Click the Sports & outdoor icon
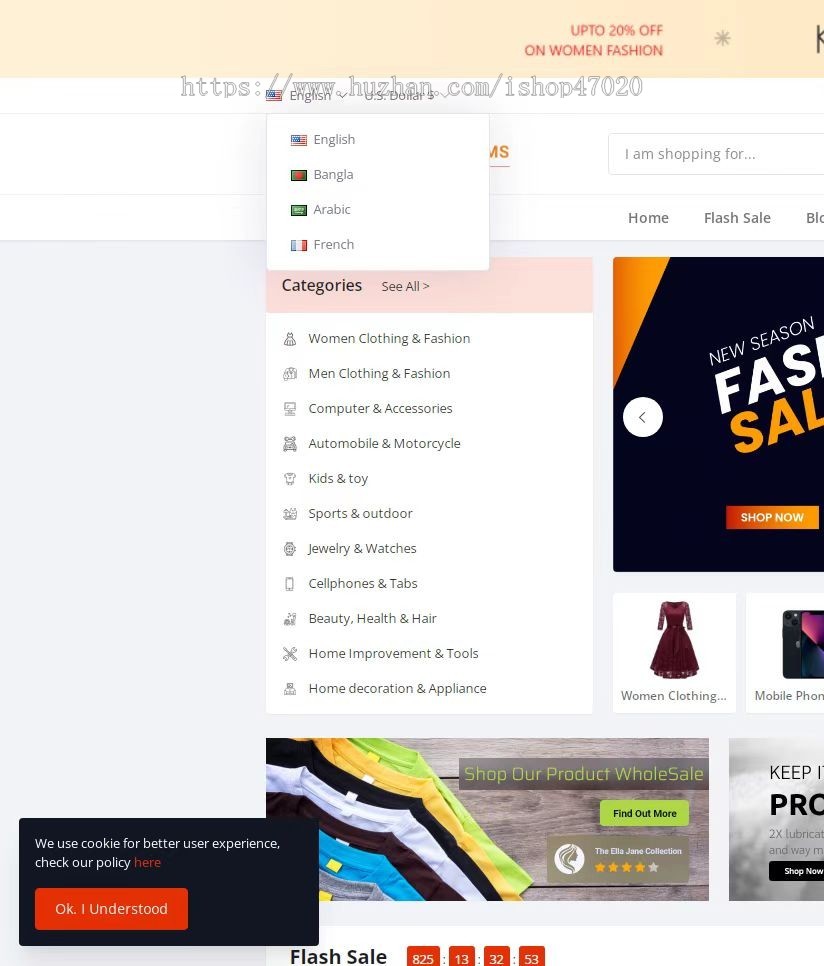The width and height of the screenshot is (824, 966). point(289,514)
